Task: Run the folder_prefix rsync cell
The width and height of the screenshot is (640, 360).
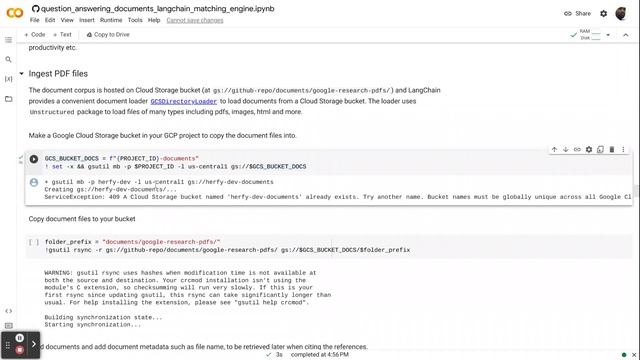Action: coord(34,242)
